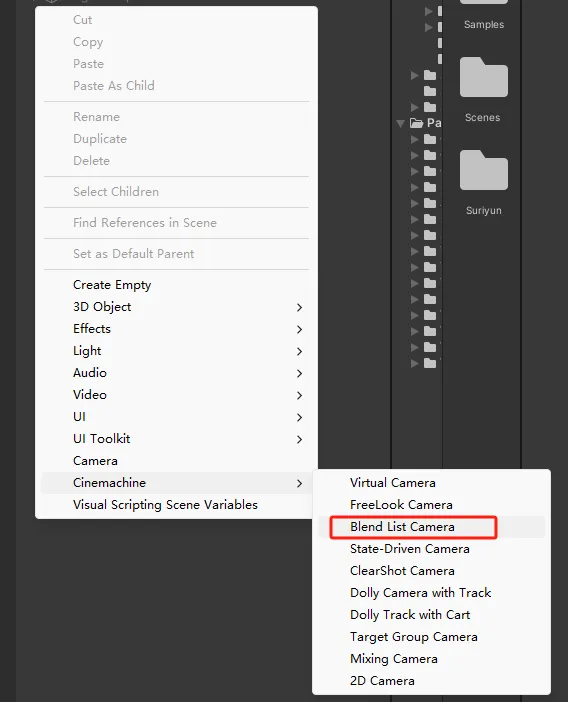Open the Suriyun folder icon

484,170
